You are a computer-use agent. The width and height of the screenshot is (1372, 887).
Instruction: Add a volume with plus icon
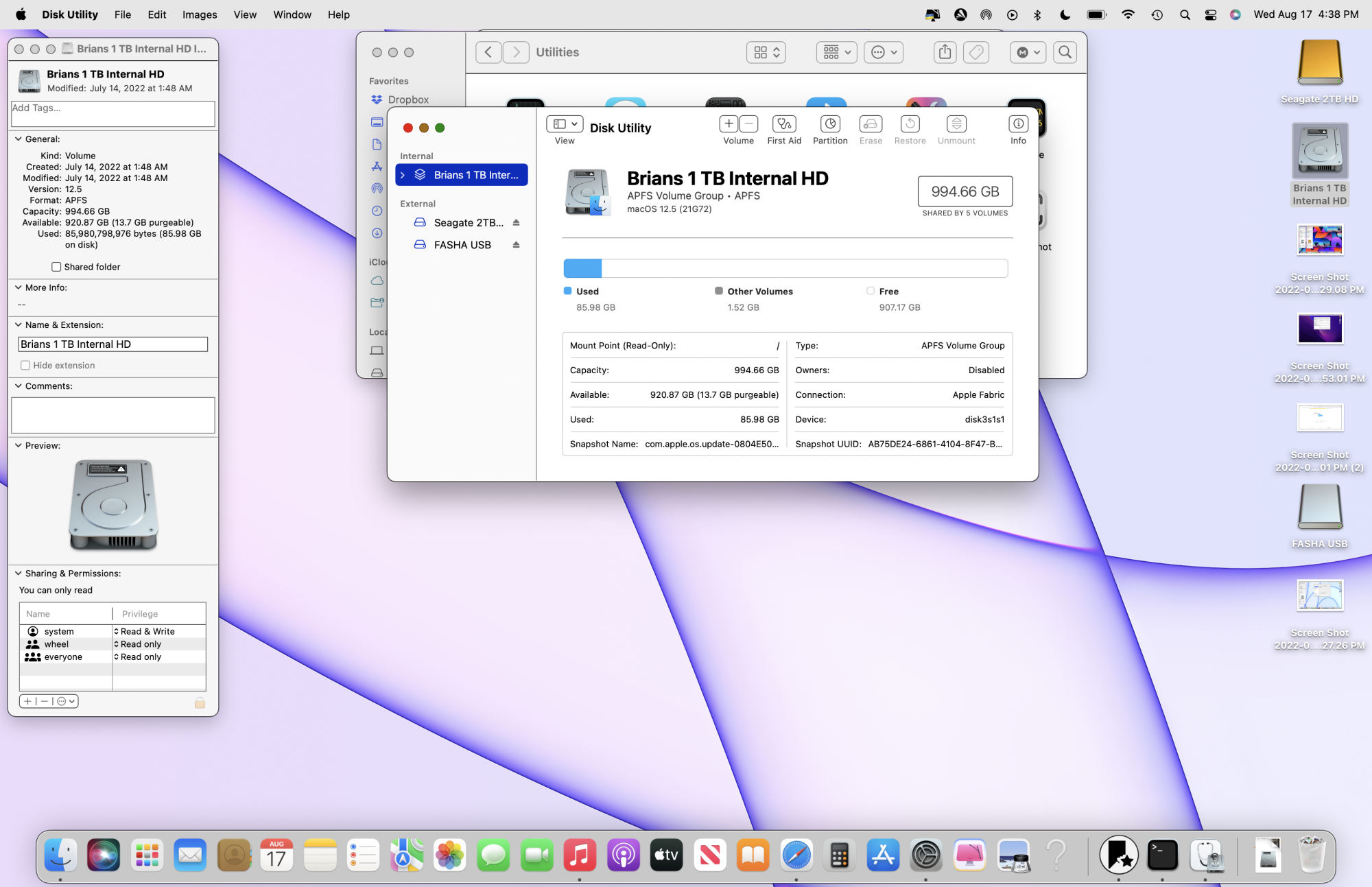click(729, 124)
